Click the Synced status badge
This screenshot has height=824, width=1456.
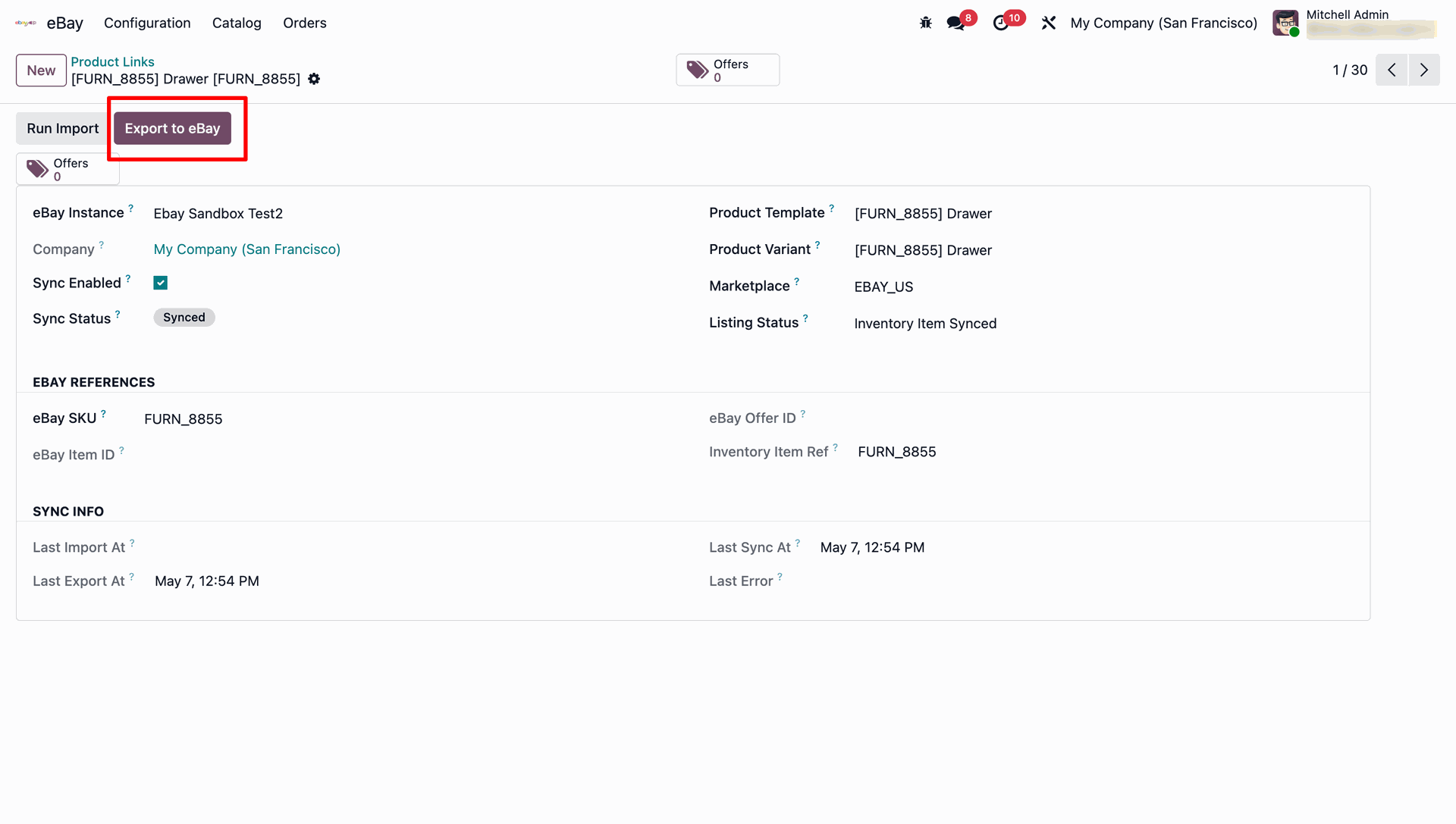[184, 318]
